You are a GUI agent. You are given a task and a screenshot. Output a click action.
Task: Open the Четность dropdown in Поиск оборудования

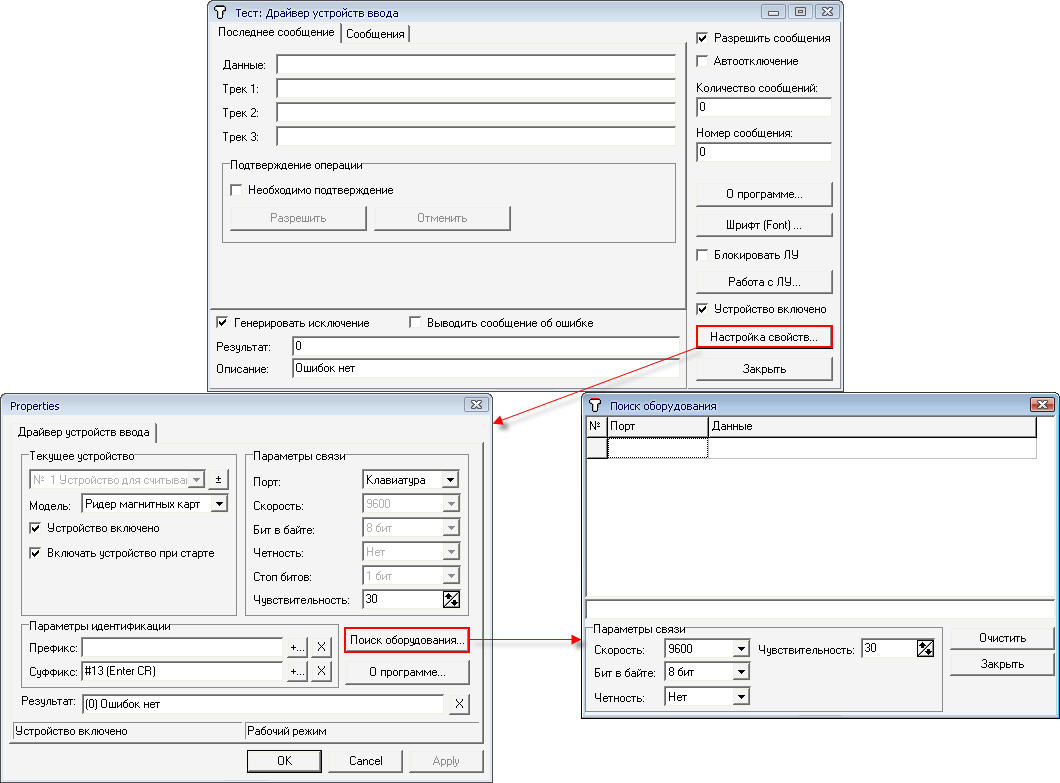[740, 697]
